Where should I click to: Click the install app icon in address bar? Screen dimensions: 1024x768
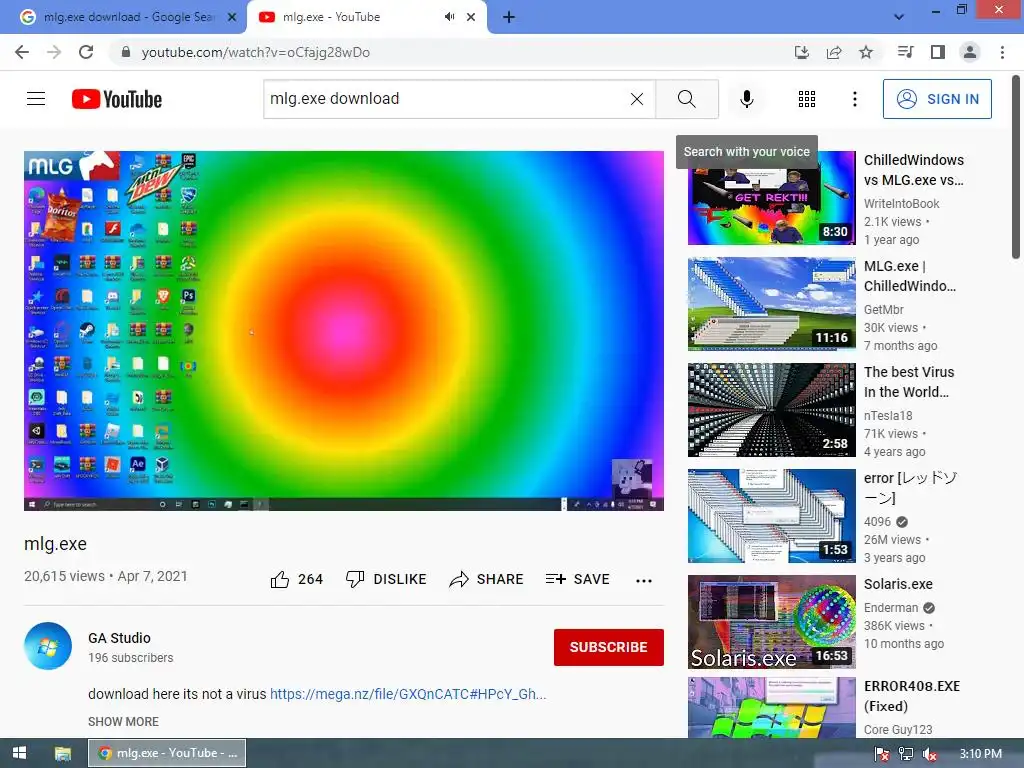coord(801,52)
